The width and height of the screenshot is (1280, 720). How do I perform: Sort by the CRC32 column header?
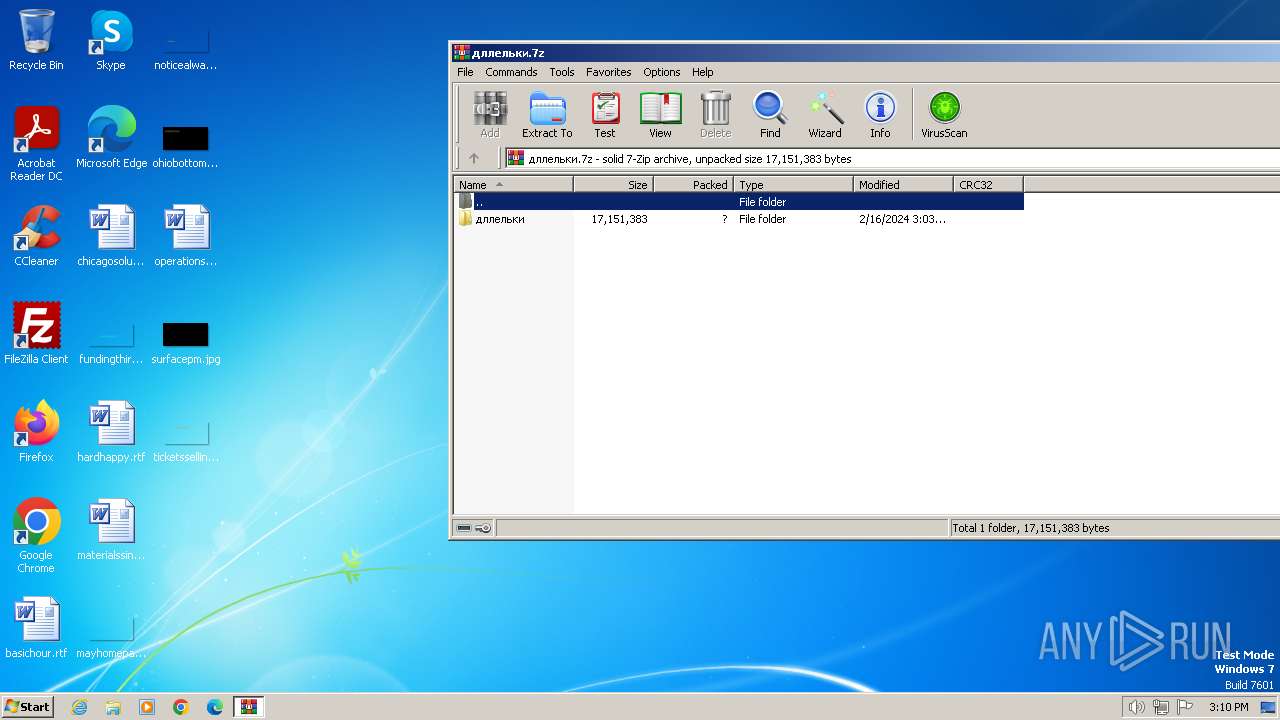[989, 184]
